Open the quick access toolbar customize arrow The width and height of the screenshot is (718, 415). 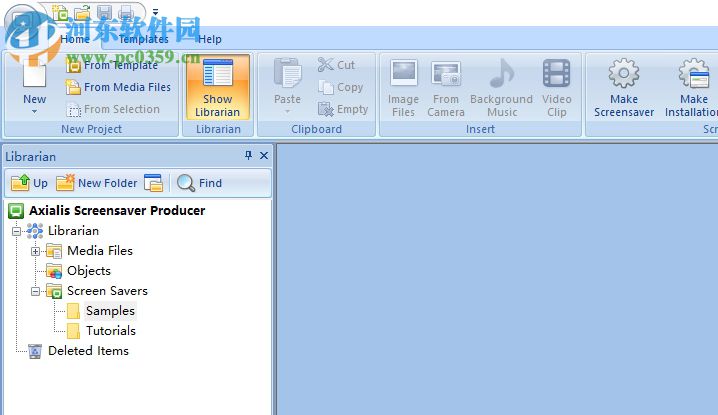pos(155,12)
